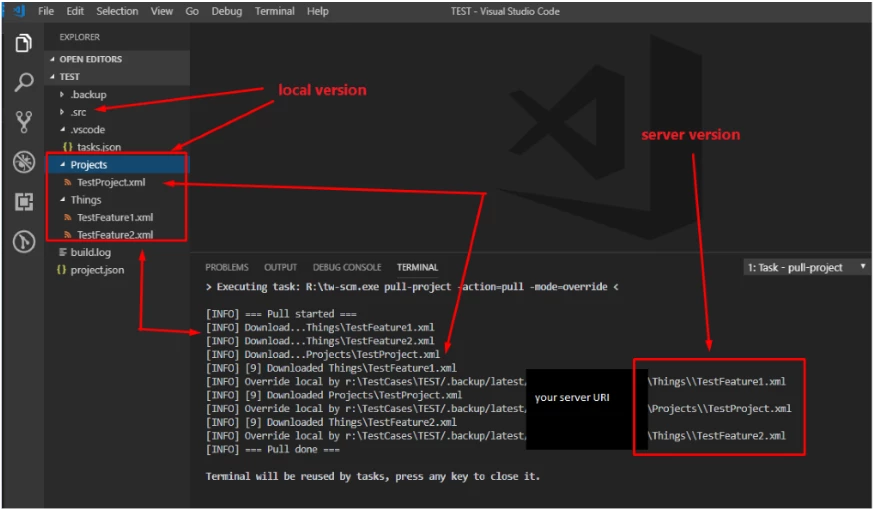Screen dimensions: 873x509
Task: Open the Explorer view in activity bar
Action: (x=23, y=43)
